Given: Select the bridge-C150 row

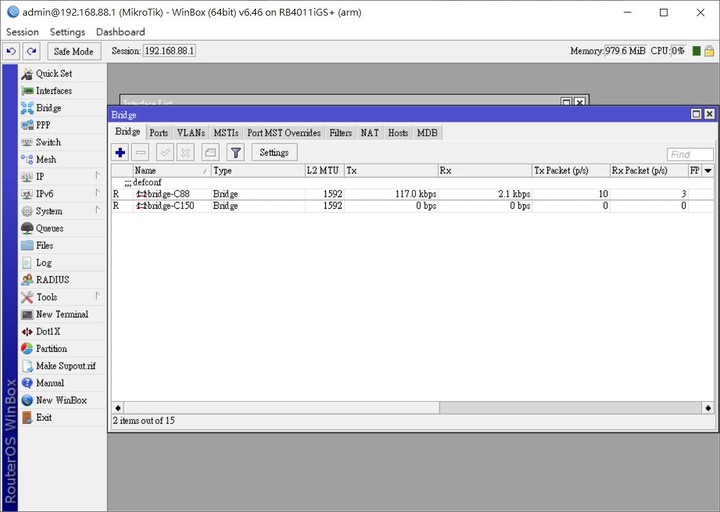Looking at the screenshot, I should pos(412,206).
